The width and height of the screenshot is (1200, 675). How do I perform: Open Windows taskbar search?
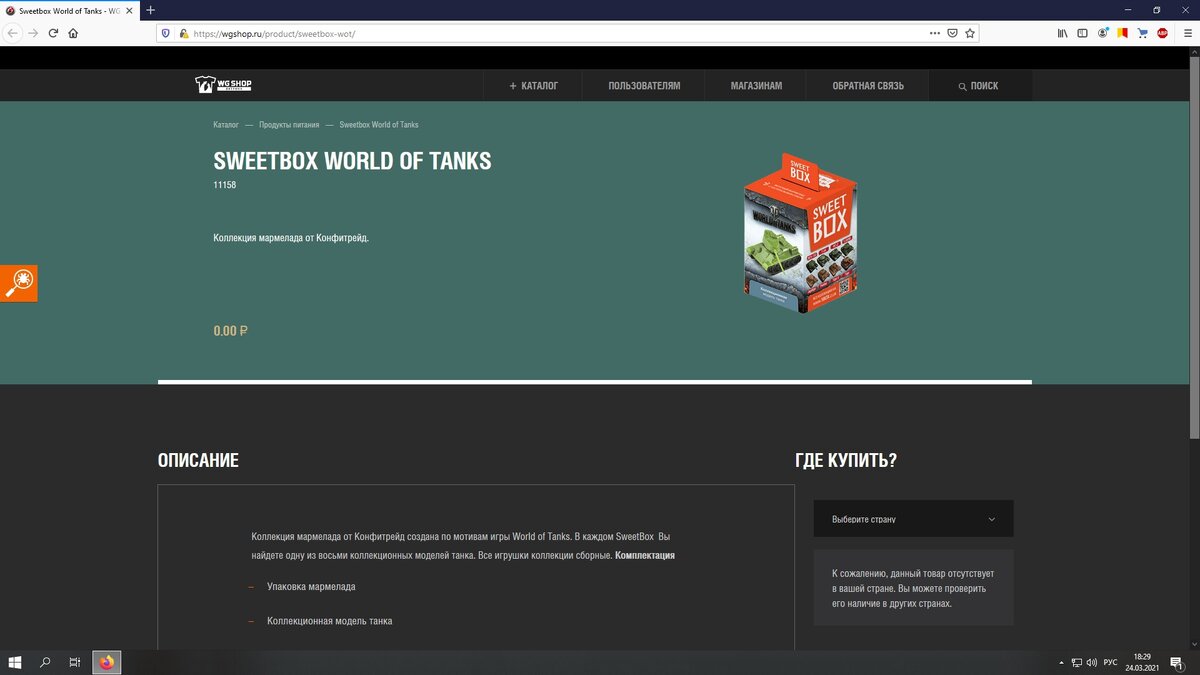tap(45, 662)
